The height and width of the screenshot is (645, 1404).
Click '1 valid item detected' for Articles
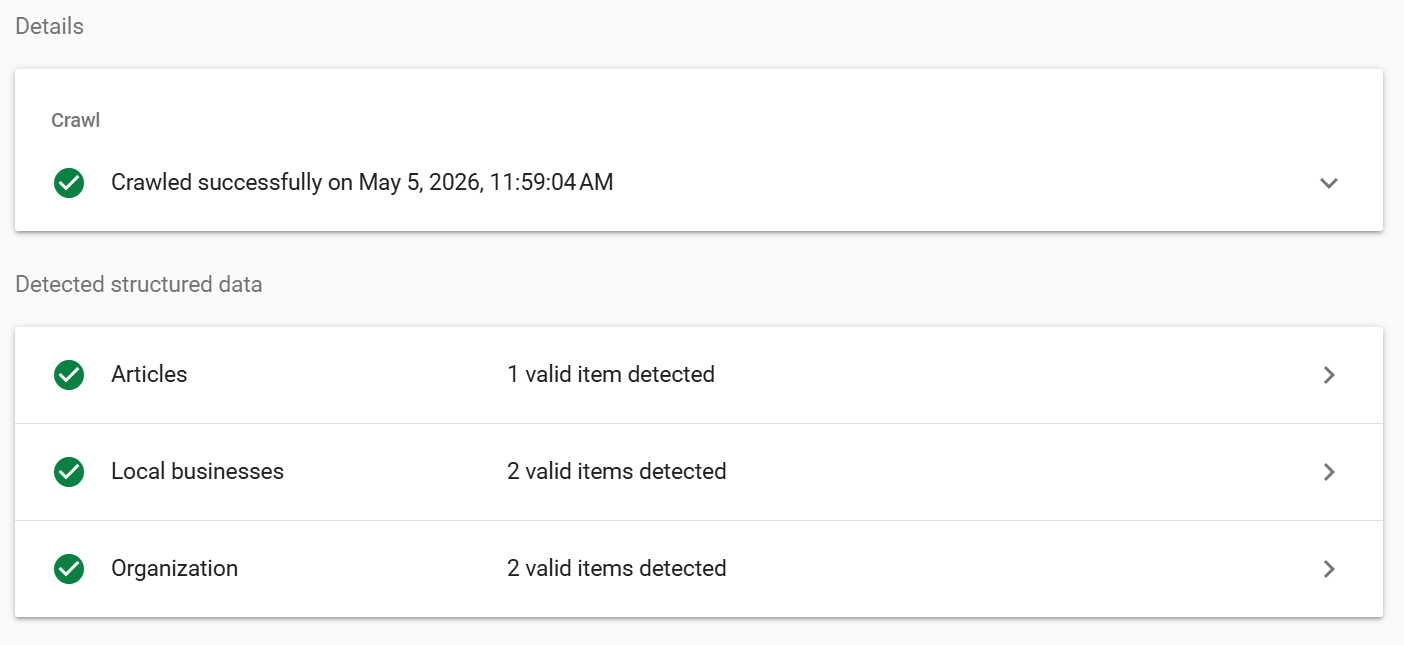coord(611,375)
